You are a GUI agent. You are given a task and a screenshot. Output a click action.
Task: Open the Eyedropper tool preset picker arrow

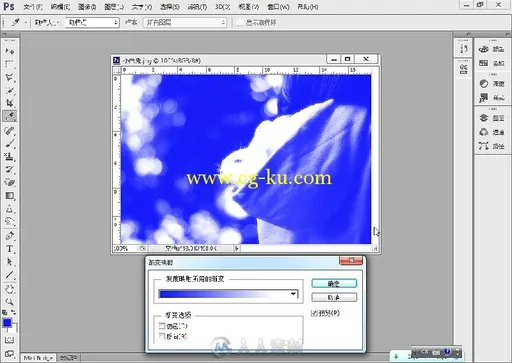[25, 23]
